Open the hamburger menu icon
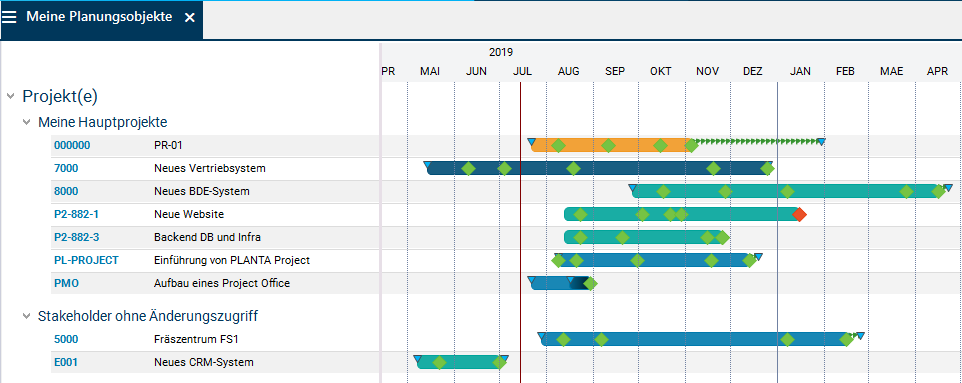Screen dimensions: 962x383 [10, 18]
